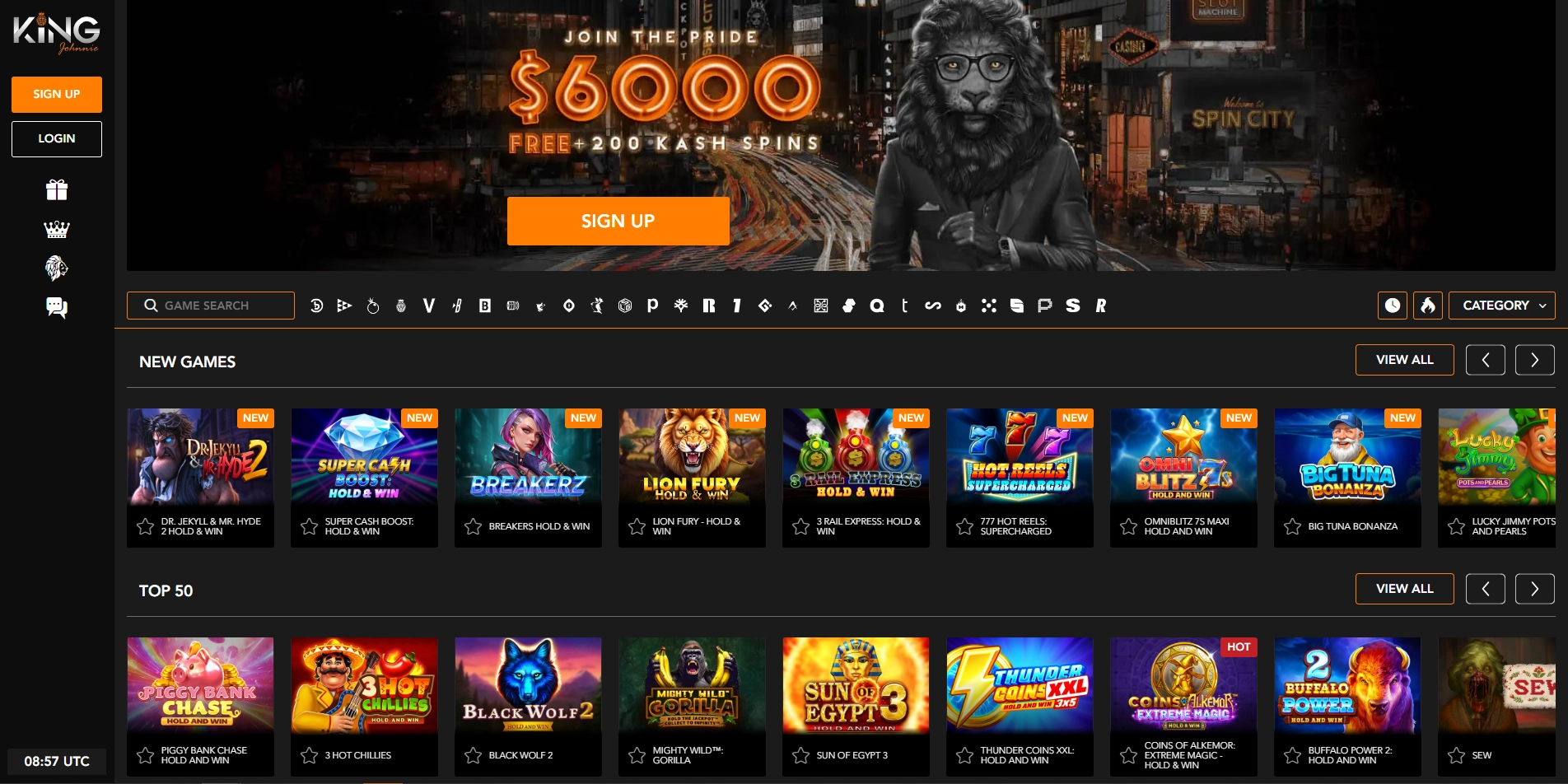Click the orange Sign Up banner button
This screenshot has height=784, width=1568.
click(x=618, y=221)
